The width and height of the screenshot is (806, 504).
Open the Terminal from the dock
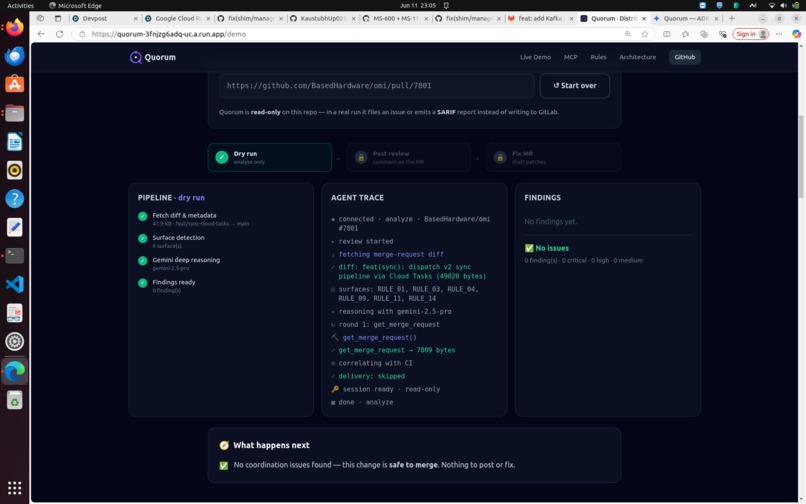click(14, 256)
